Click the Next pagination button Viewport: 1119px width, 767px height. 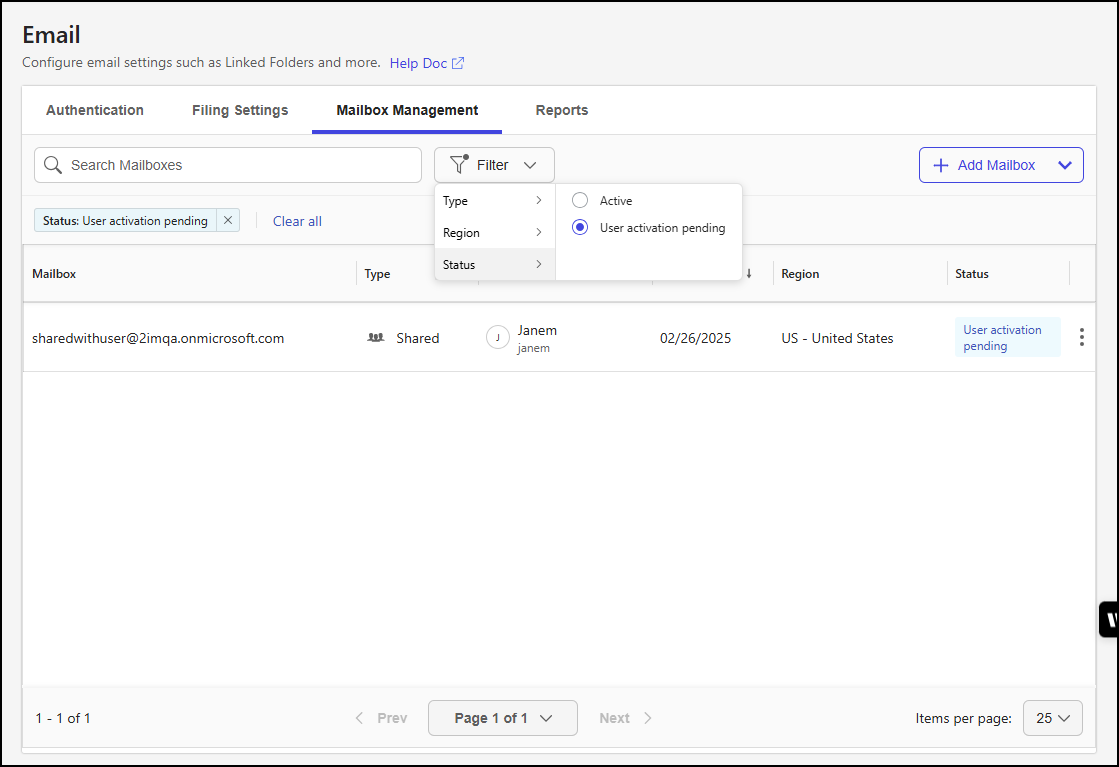coord(624,717)
